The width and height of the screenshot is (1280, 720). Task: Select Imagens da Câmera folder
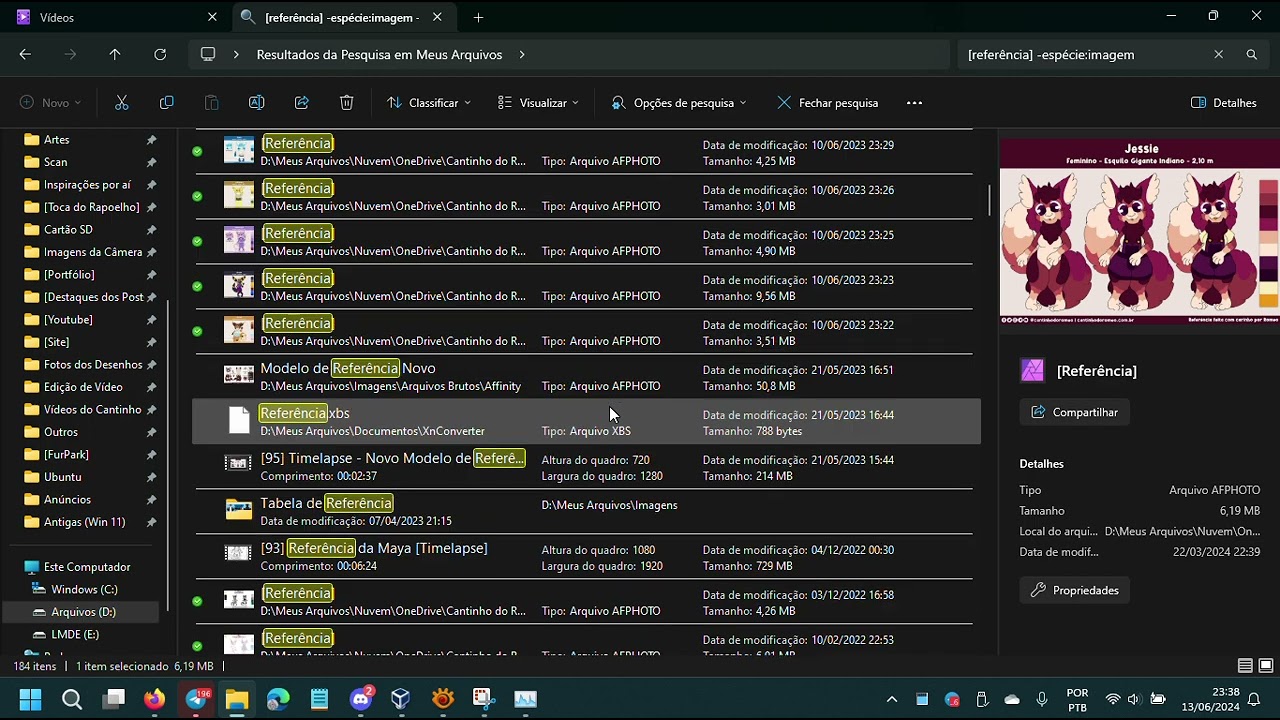(93, 252)
